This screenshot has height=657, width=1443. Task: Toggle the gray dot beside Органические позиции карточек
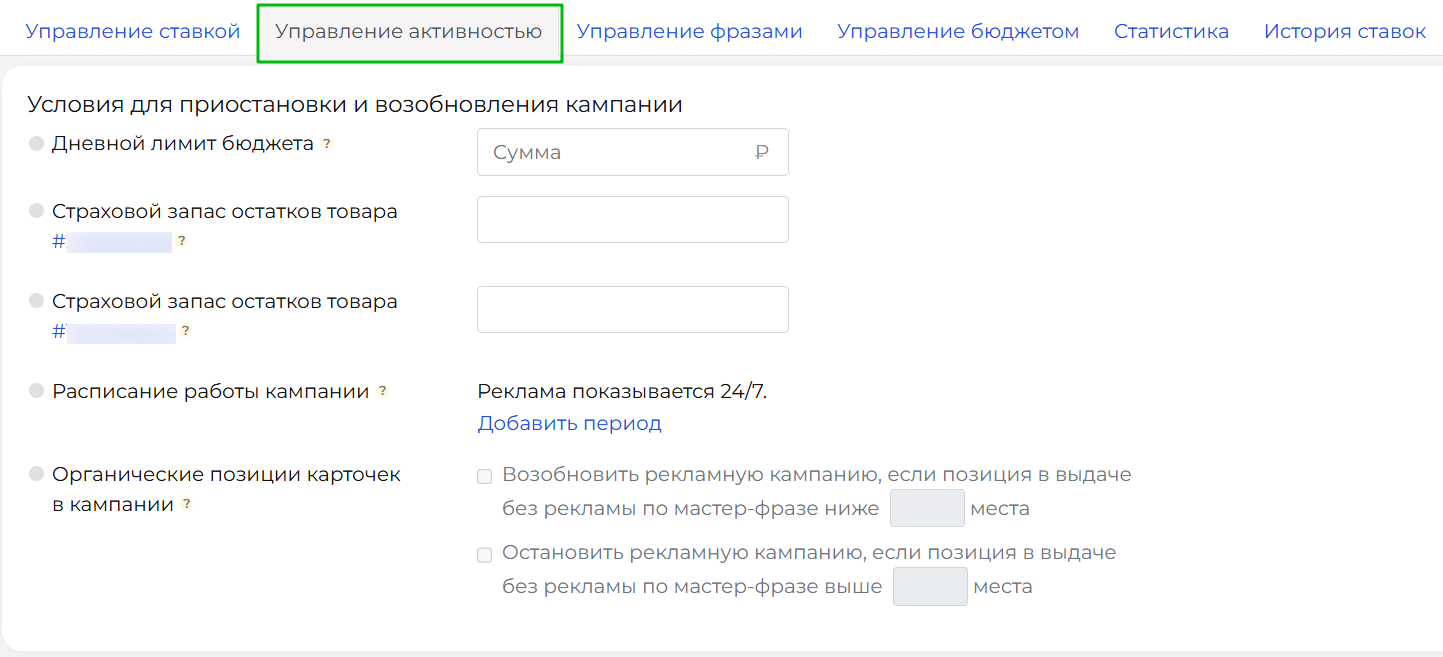37,474
